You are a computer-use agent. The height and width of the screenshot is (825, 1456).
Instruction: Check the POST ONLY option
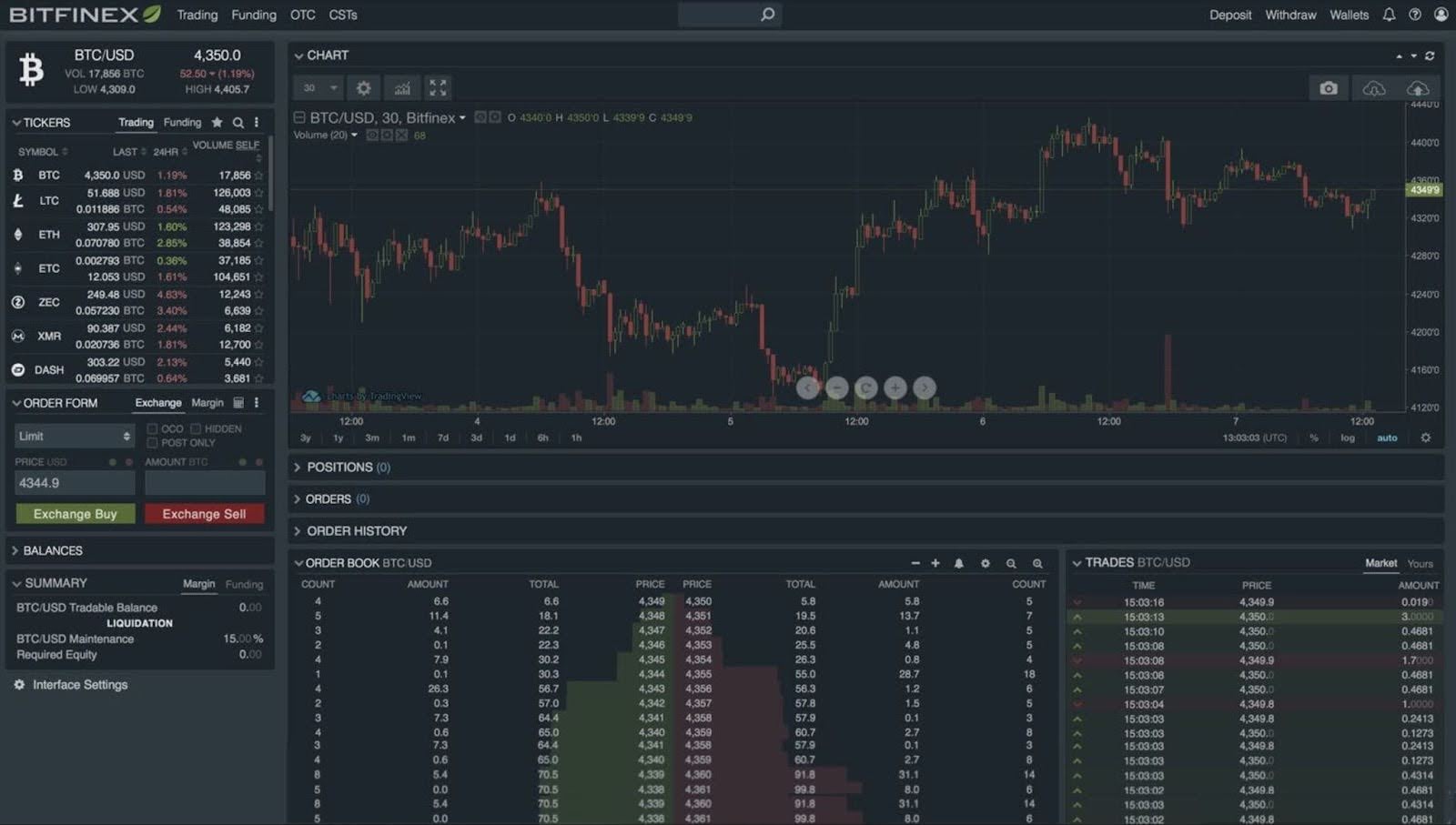point(152,443)
